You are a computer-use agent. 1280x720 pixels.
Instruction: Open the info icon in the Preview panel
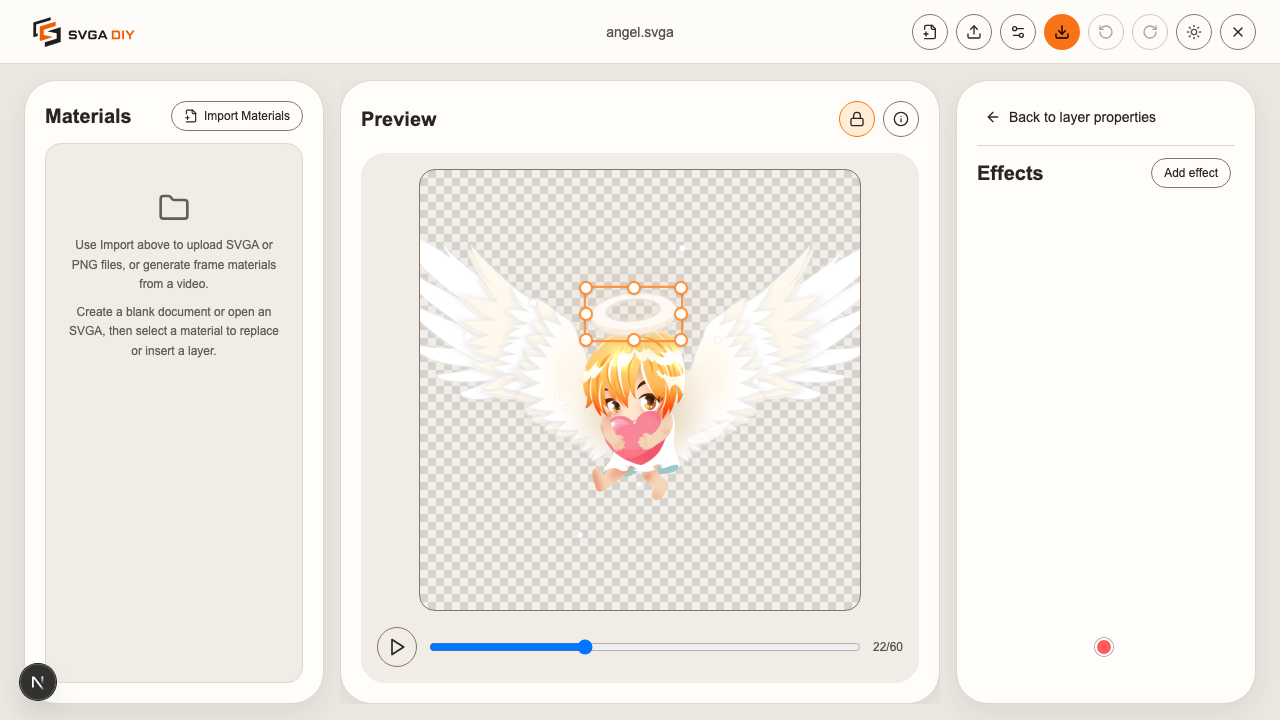pyautogui.click(x=901, y=119)
